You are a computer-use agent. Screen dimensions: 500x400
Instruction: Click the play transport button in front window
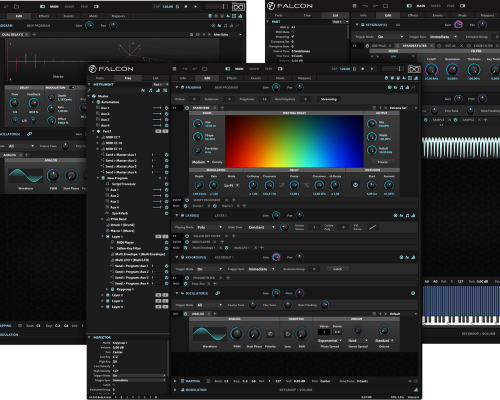[x=372, y=69]
